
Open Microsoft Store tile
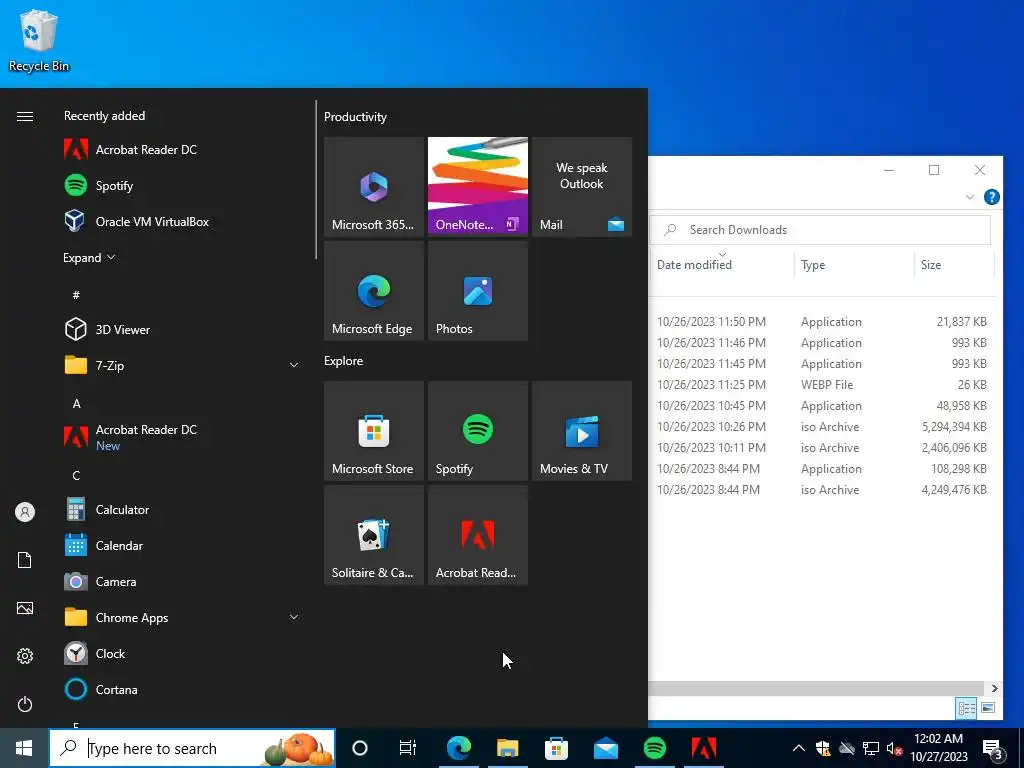(374, 431)
